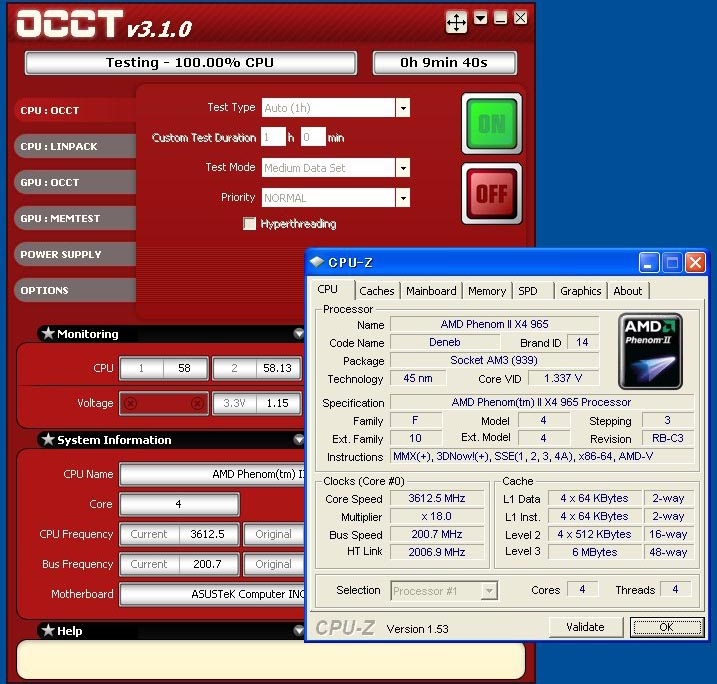Switch to the Caches tab in CPU-Z

376,291
